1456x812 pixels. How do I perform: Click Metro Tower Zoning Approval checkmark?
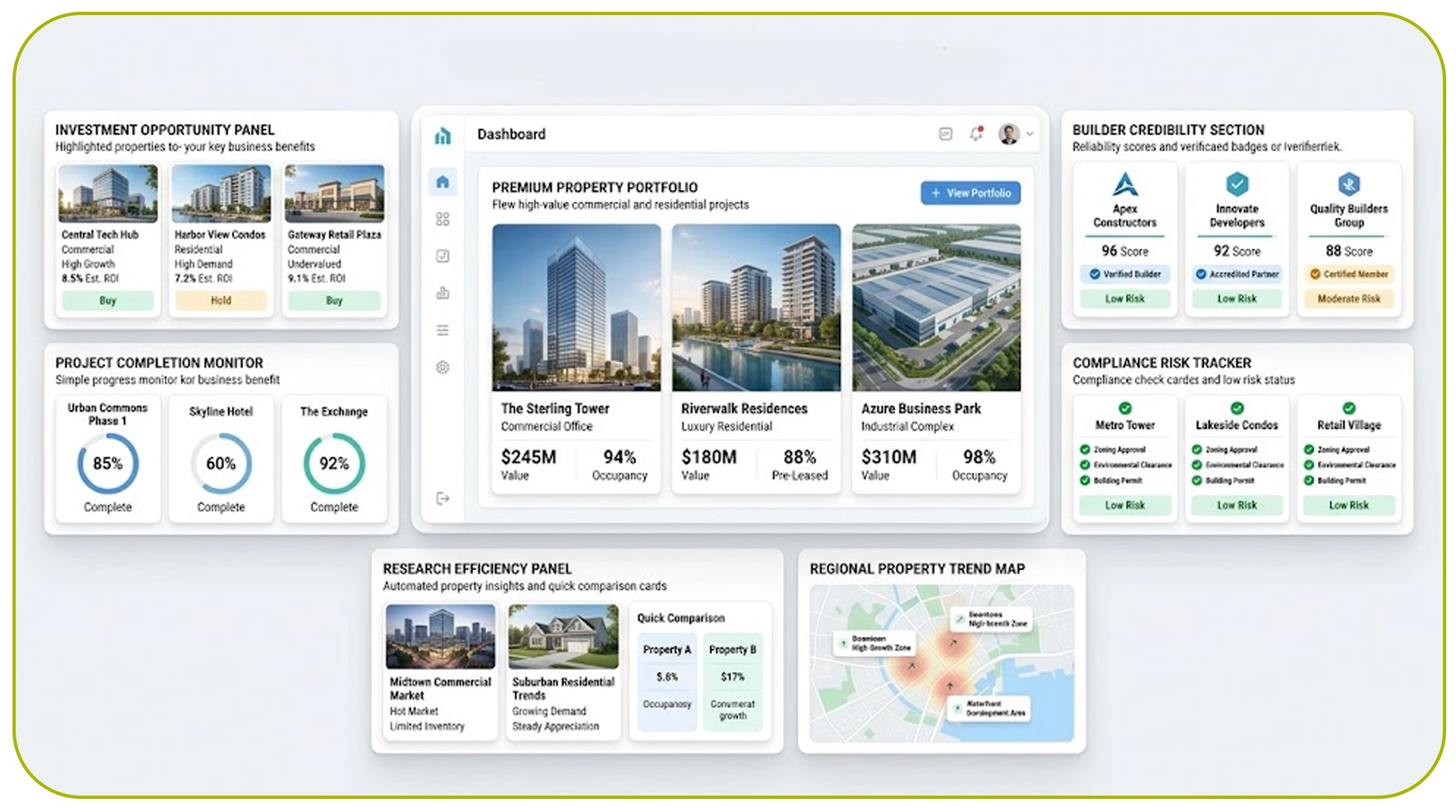tap(1085, 449)
